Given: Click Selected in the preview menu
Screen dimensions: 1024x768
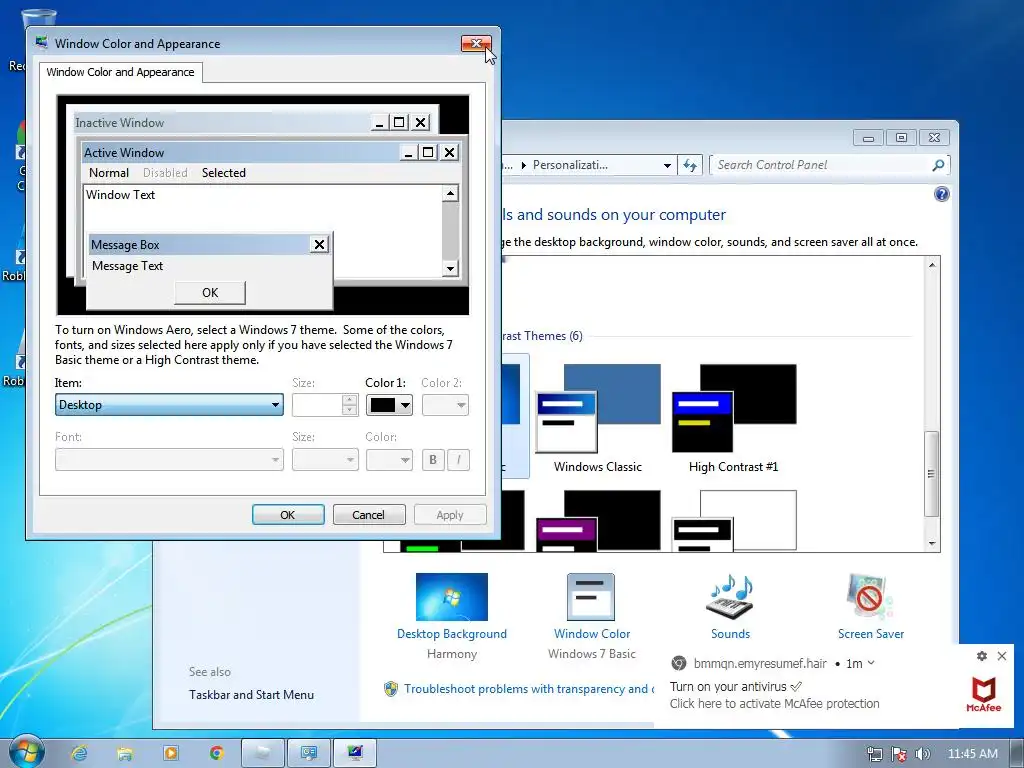Looking at the screenshot, I should 223,172.
